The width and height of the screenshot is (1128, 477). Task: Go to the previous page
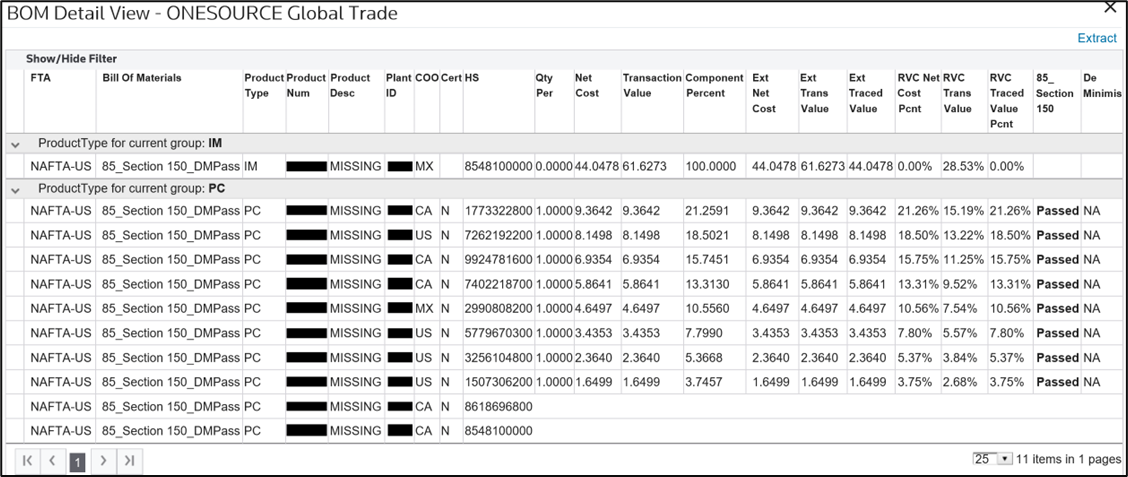click(x=53, y=460)
